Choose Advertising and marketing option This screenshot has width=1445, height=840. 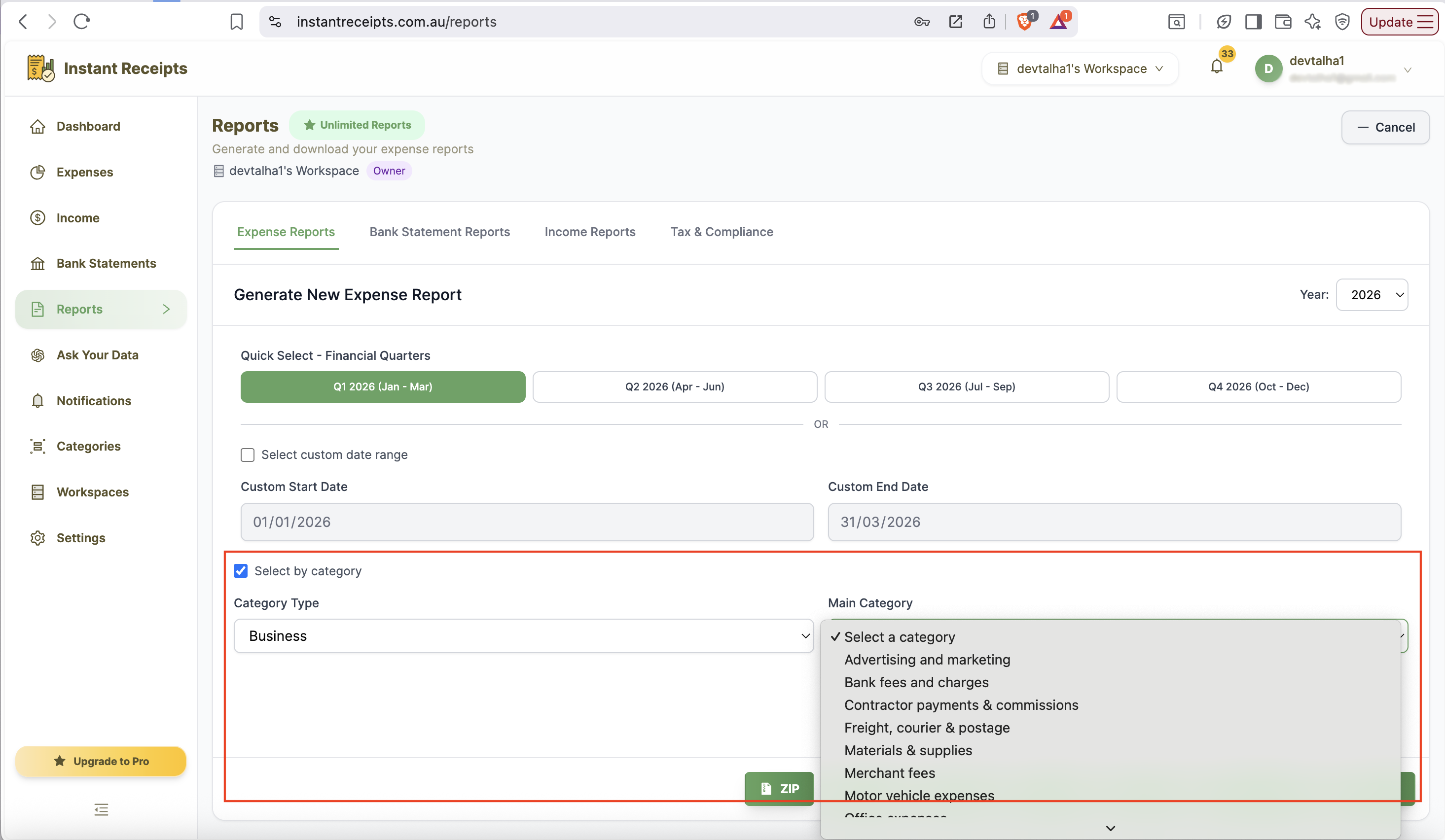pos(1111,660)
